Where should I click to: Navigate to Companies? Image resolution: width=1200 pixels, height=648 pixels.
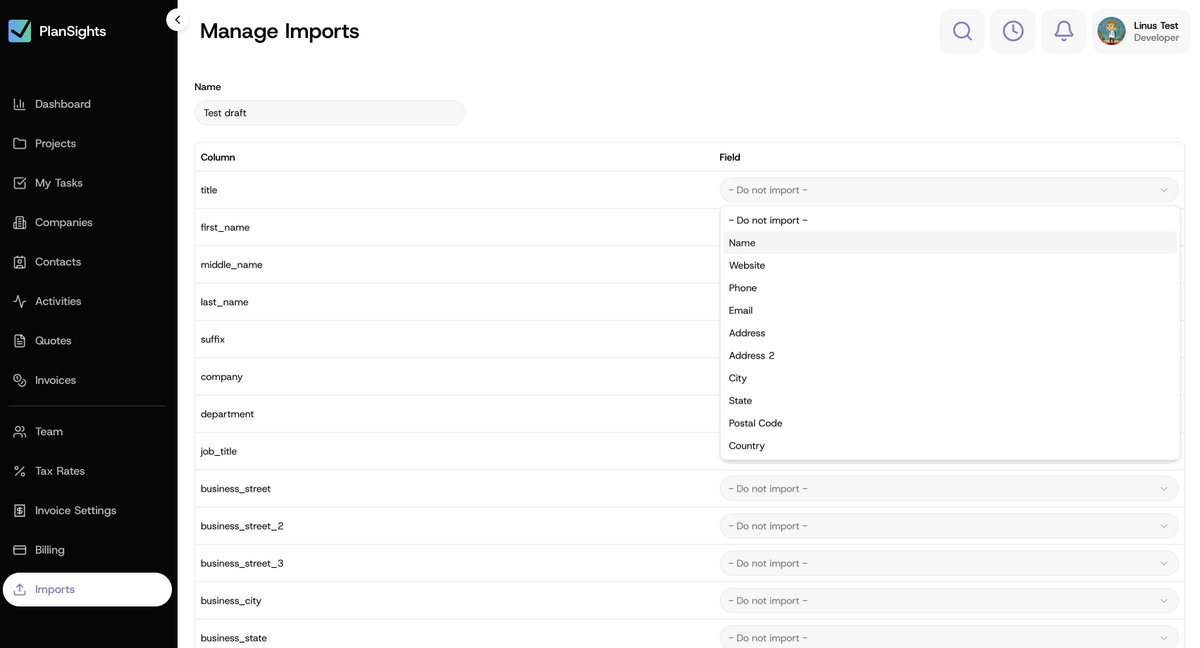(x=87, y=222)
